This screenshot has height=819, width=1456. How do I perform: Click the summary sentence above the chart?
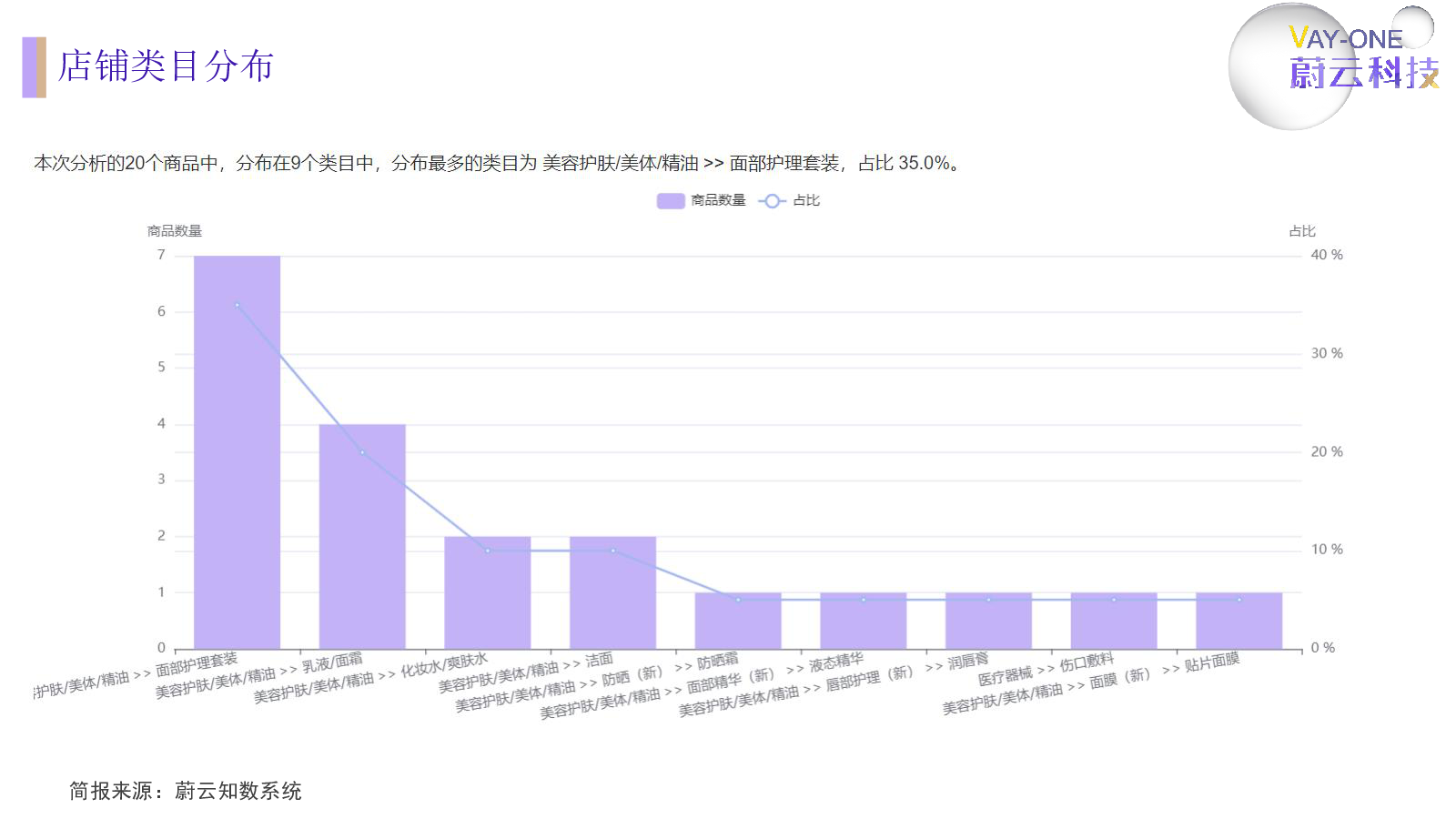point(498,163)
